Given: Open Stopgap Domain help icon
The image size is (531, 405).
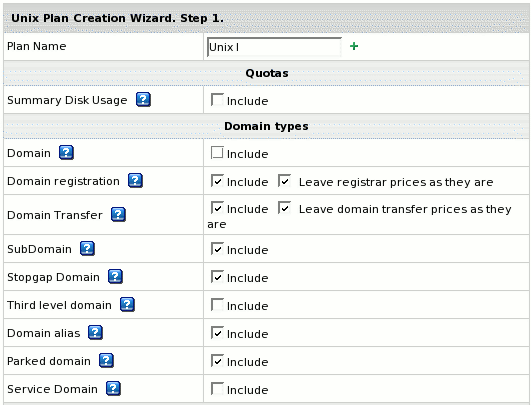Looking at the screenshot, I should coord(115,277).
